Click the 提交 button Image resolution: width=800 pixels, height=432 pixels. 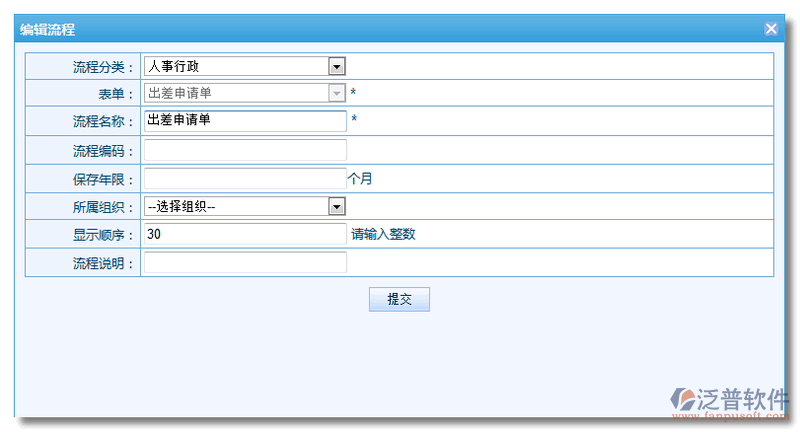399,299
